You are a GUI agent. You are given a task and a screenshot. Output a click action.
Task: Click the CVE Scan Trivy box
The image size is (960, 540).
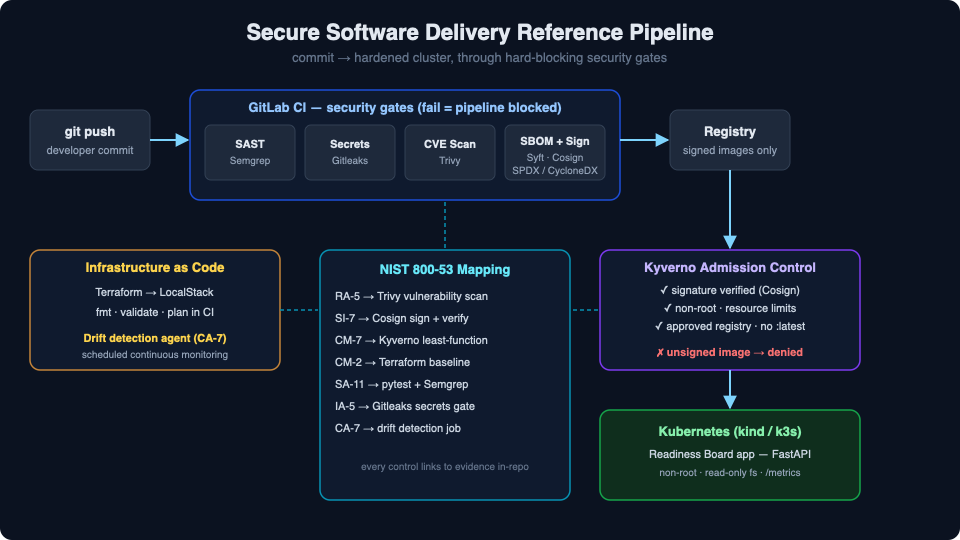point(450,152)
